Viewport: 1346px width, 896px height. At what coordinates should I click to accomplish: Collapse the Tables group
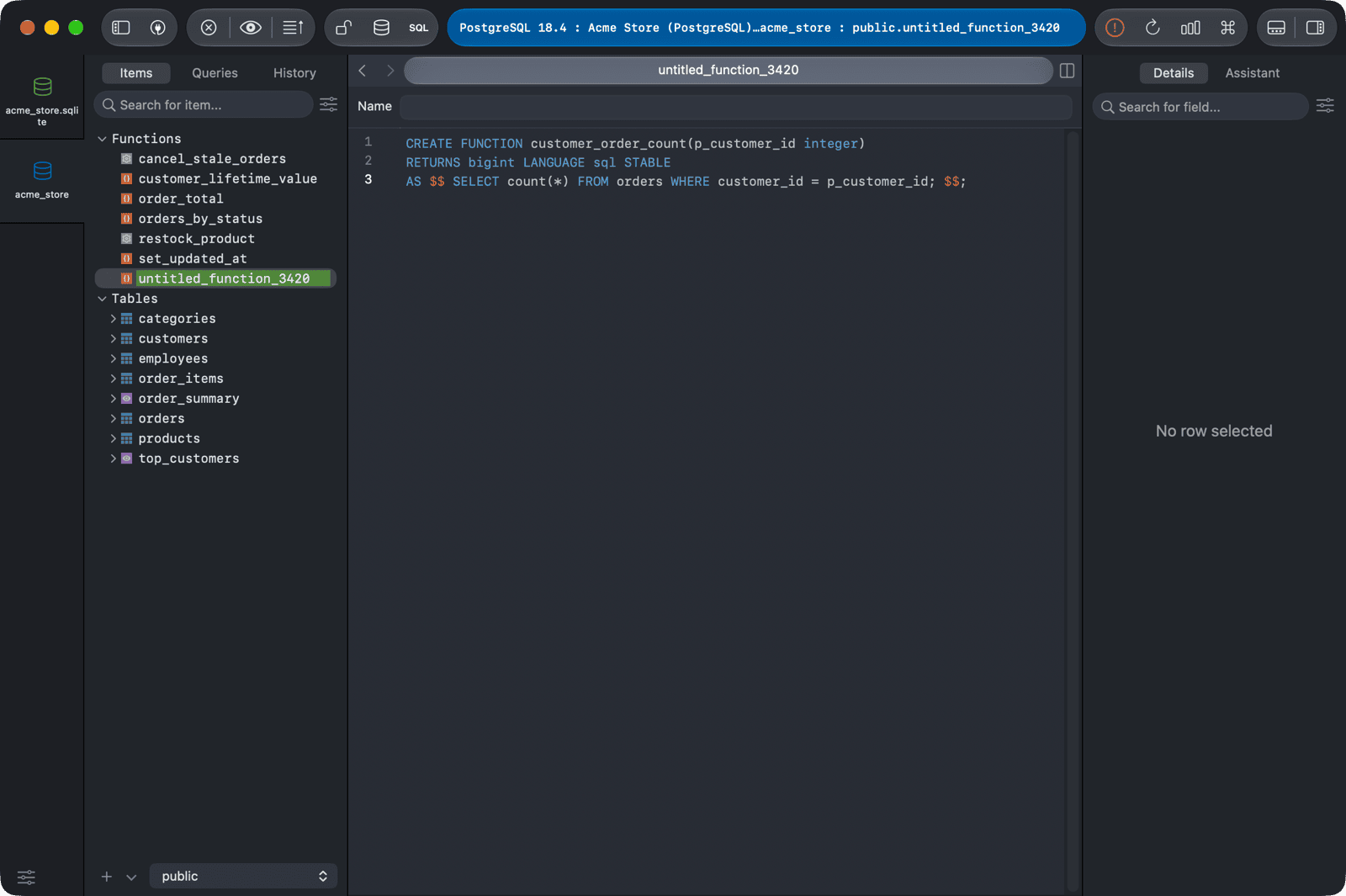pos(103,299)
